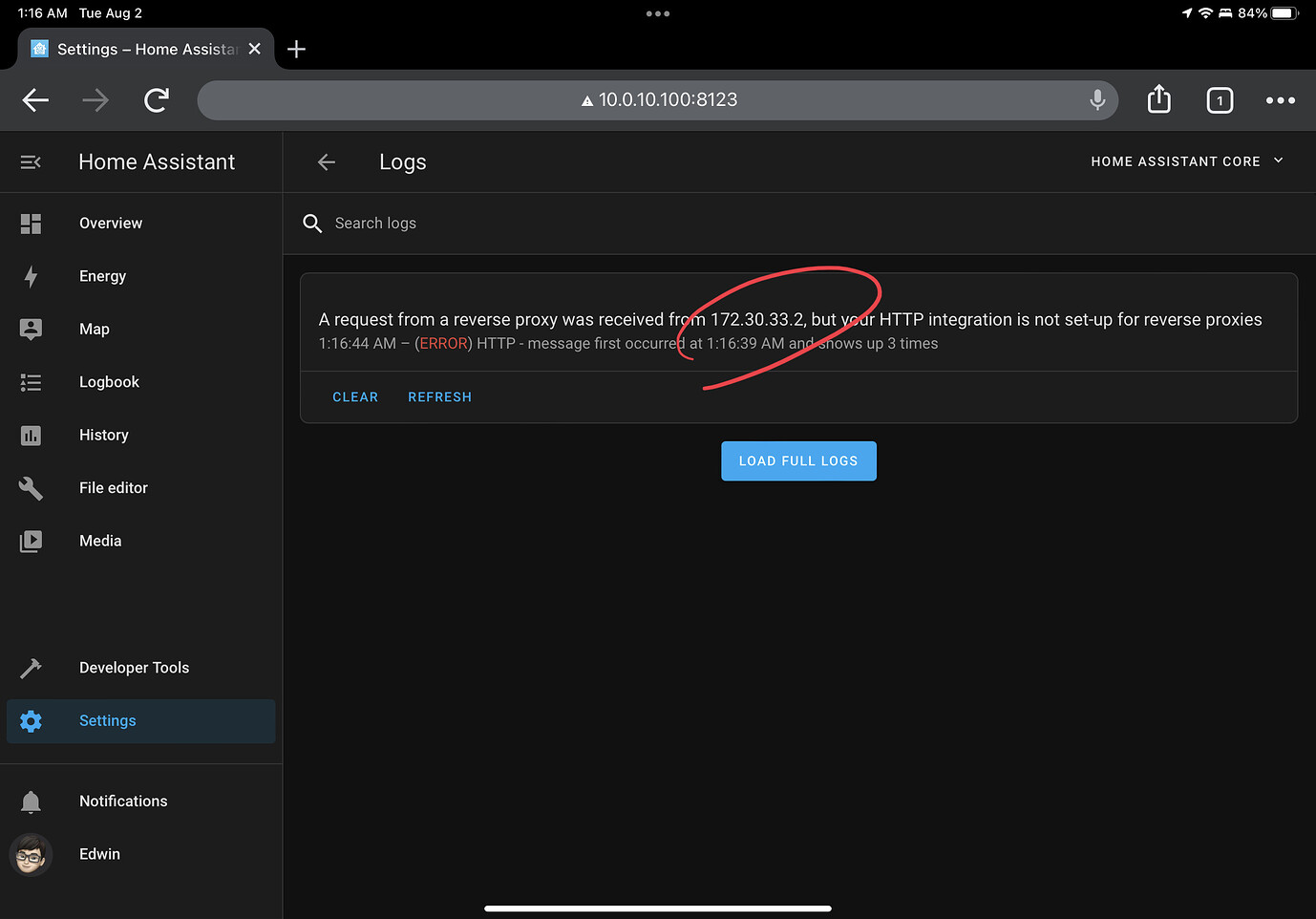Open the Media browser icon
Viewport: 1316px width, 919px height.
pos(30,541)
